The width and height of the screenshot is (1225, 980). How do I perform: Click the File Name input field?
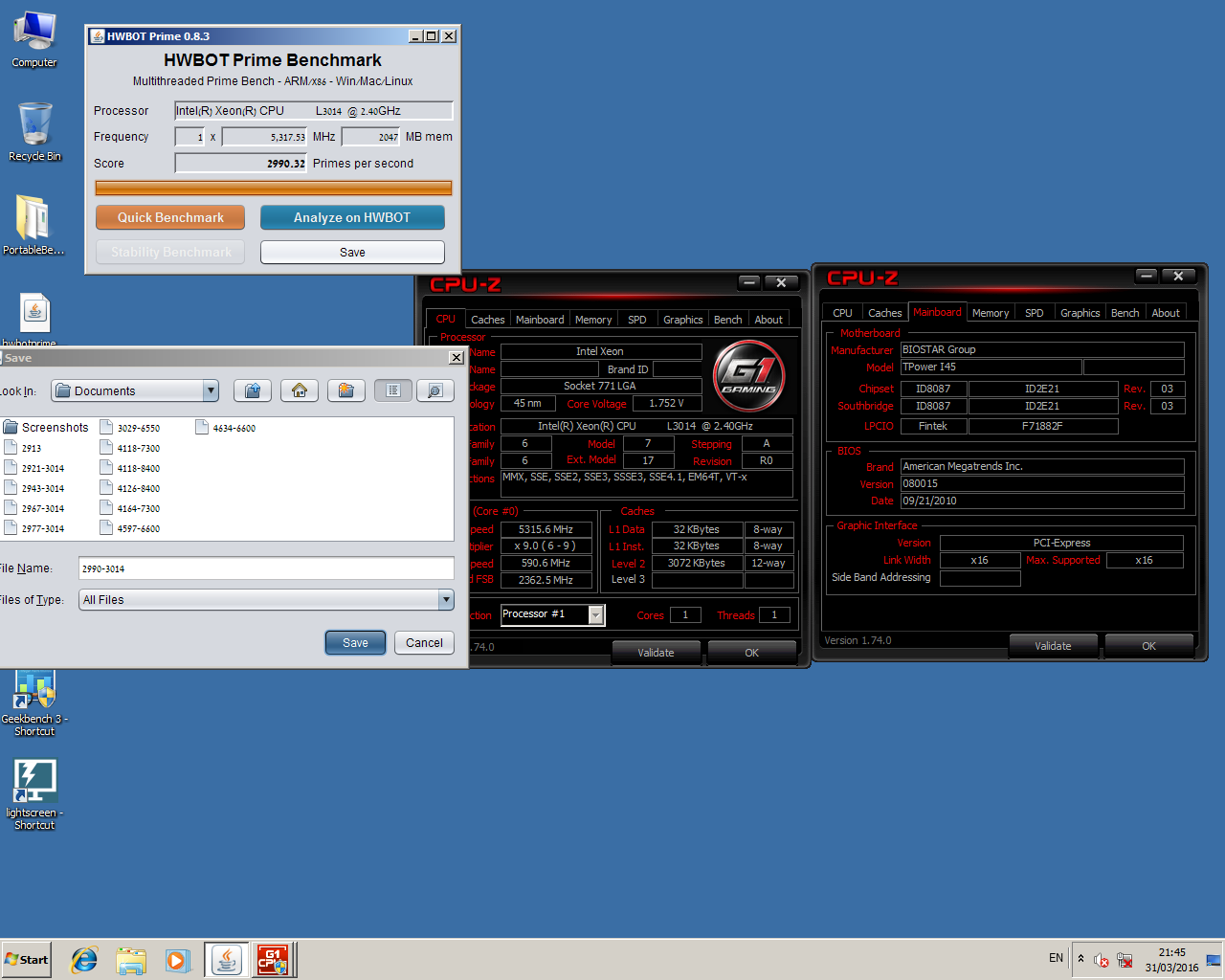pyautogui.click(x=266, y=568)
